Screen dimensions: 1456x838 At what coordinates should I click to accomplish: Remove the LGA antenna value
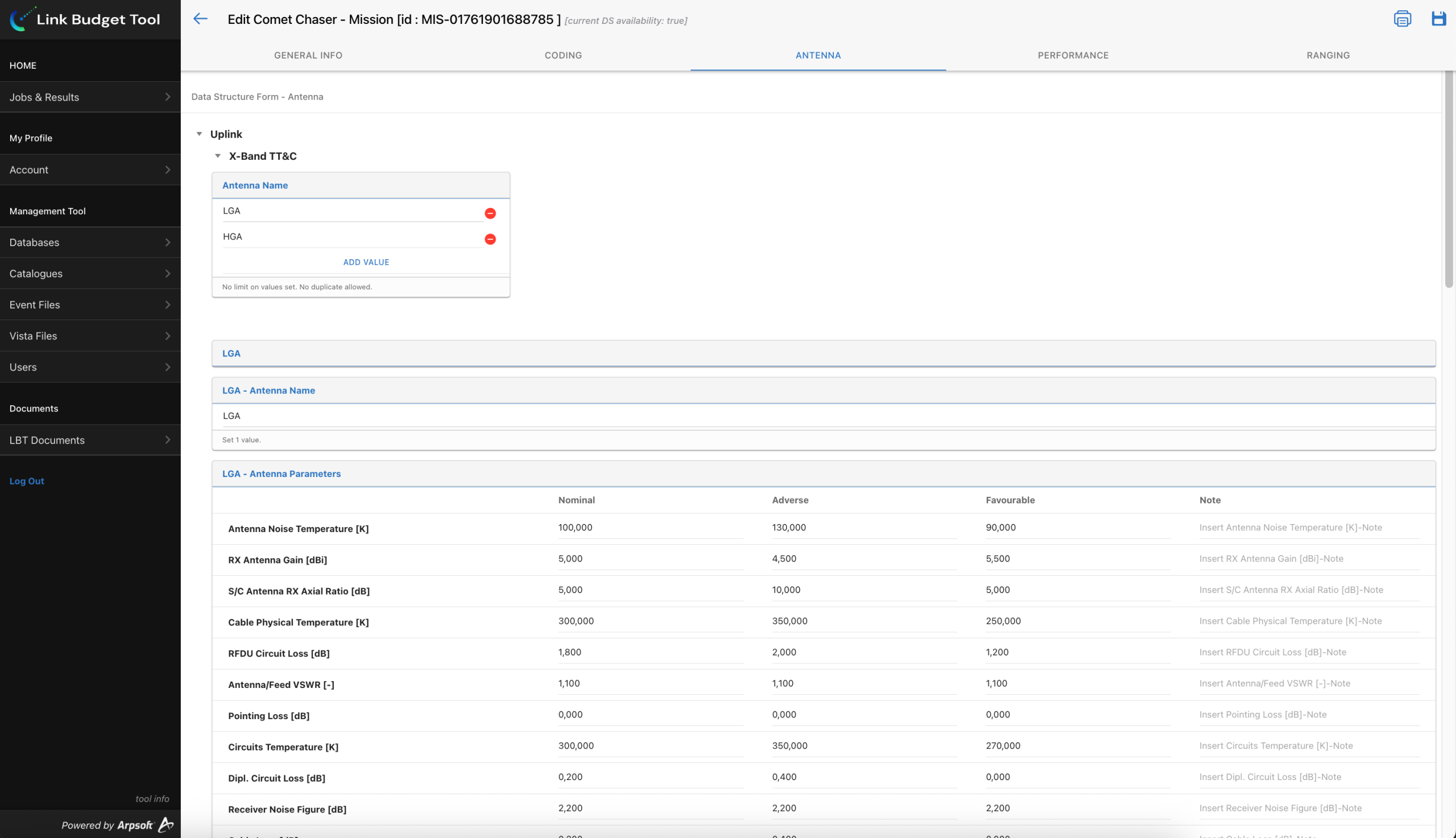(490, 214)
